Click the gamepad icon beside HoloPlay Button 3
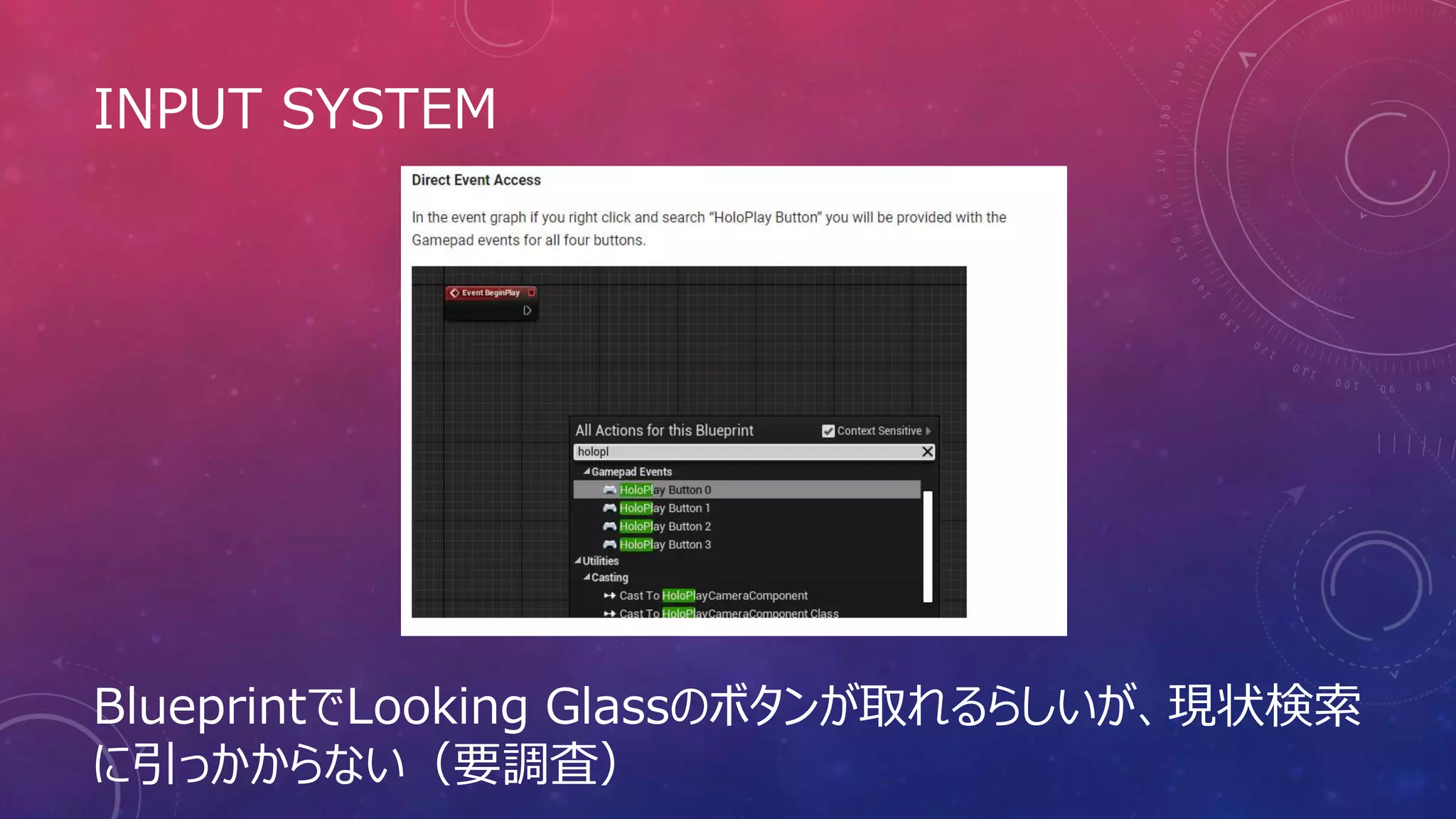Viewport: 1456px width, 819px height. coord(609,545)
